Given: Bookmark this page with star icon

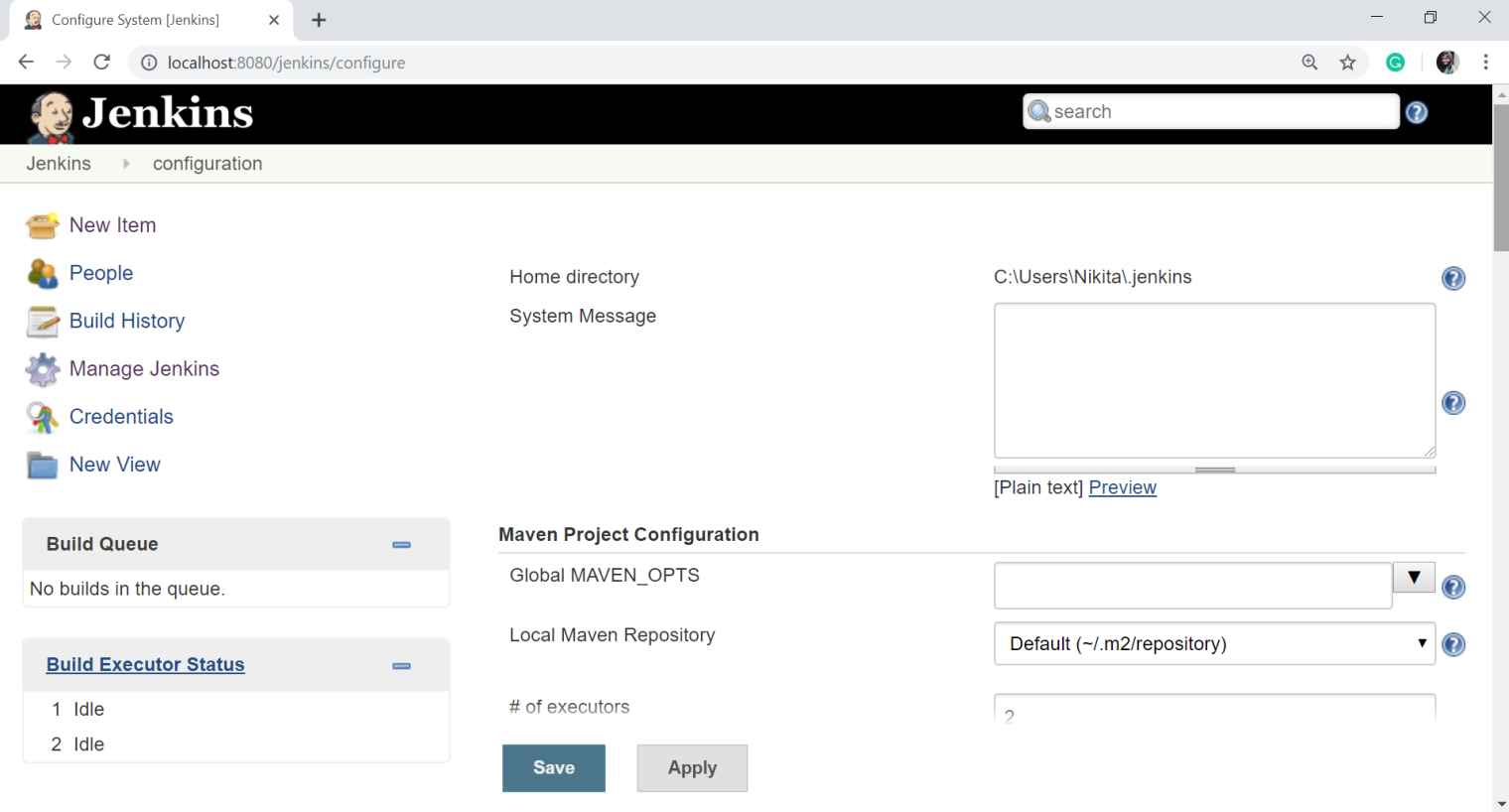Looking at the screenshot, I should click(x=1347, y=63).
